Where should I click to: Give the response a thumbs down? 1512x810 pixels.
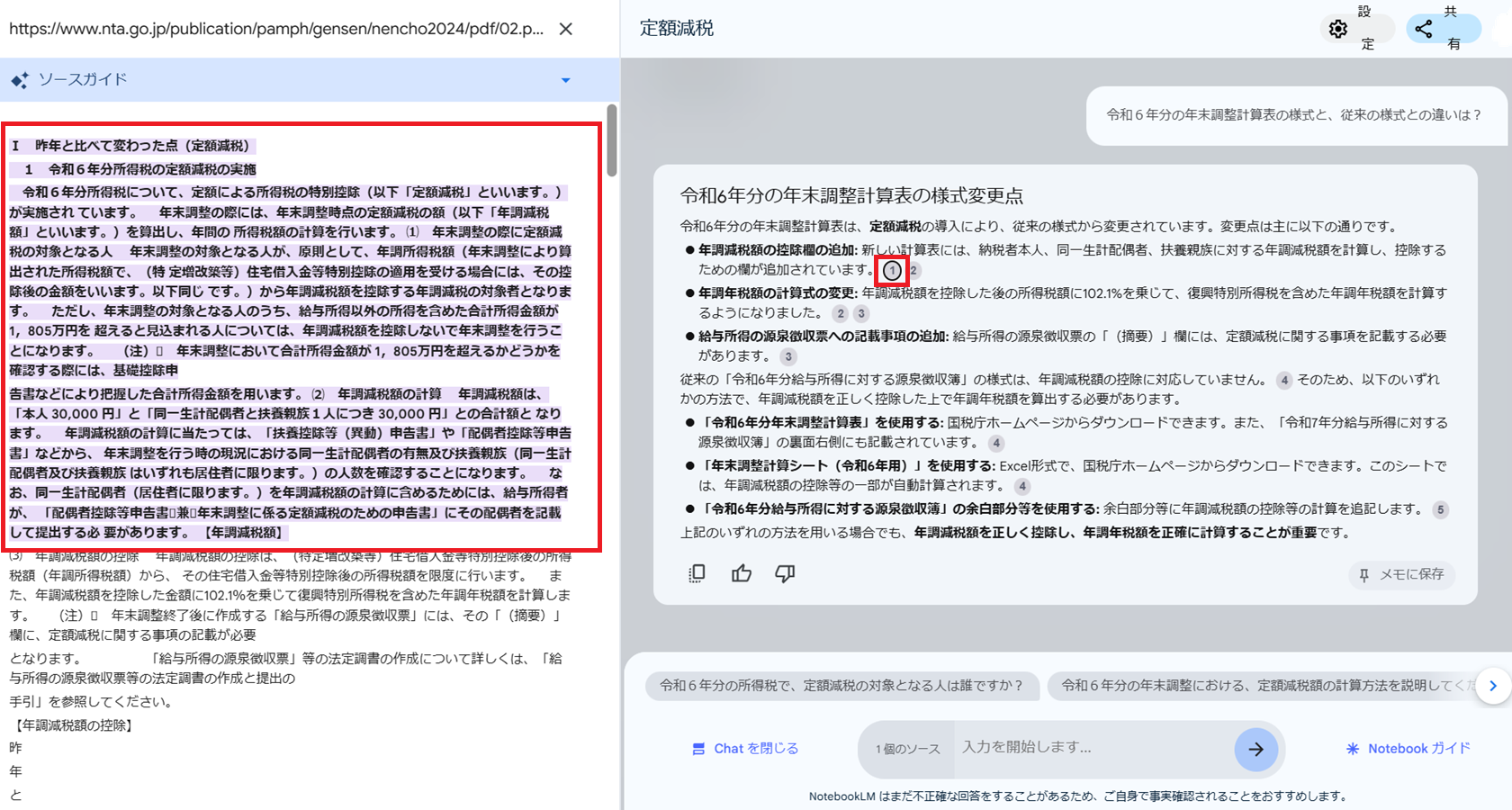pos(785,573)
